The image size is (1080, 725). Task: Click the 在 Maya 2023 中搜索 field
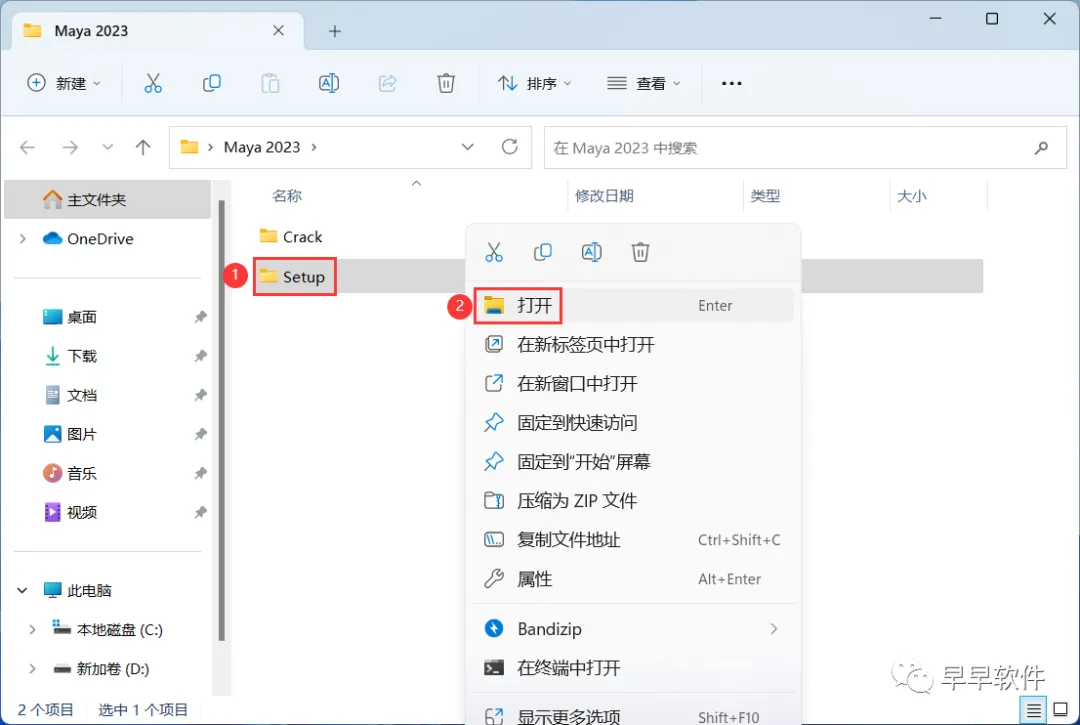point(805,147)
